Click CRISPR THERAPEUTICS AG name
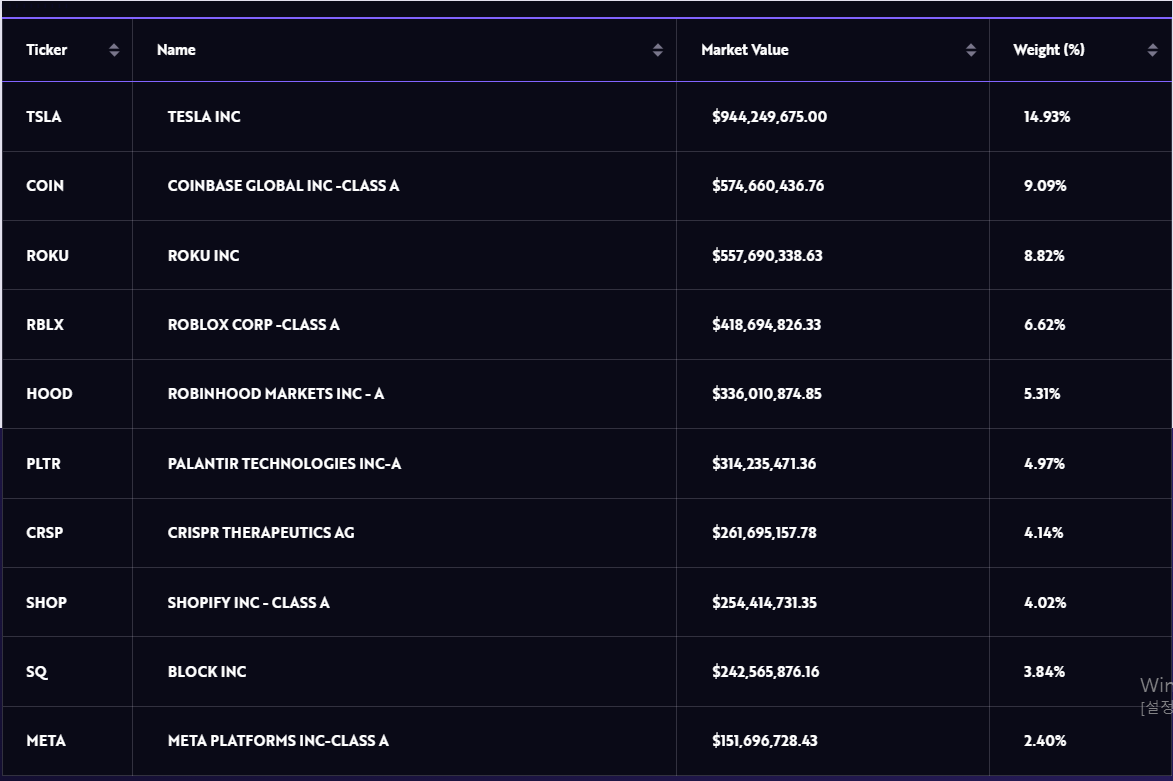 (261, 533)
